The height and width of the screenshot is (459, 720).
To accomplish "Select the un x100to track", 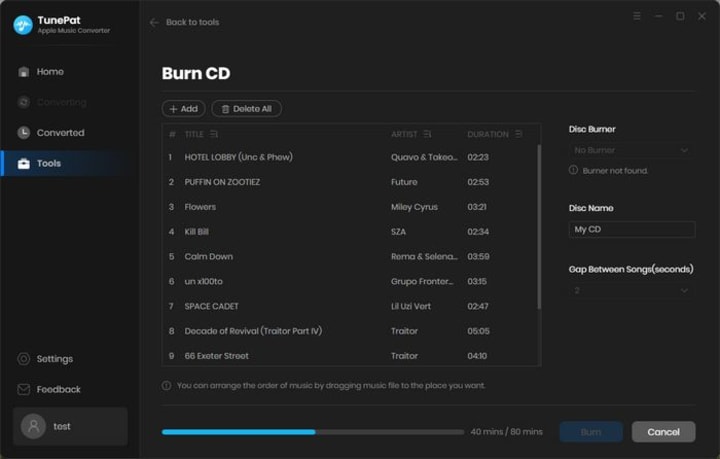I will pos(349,281).
